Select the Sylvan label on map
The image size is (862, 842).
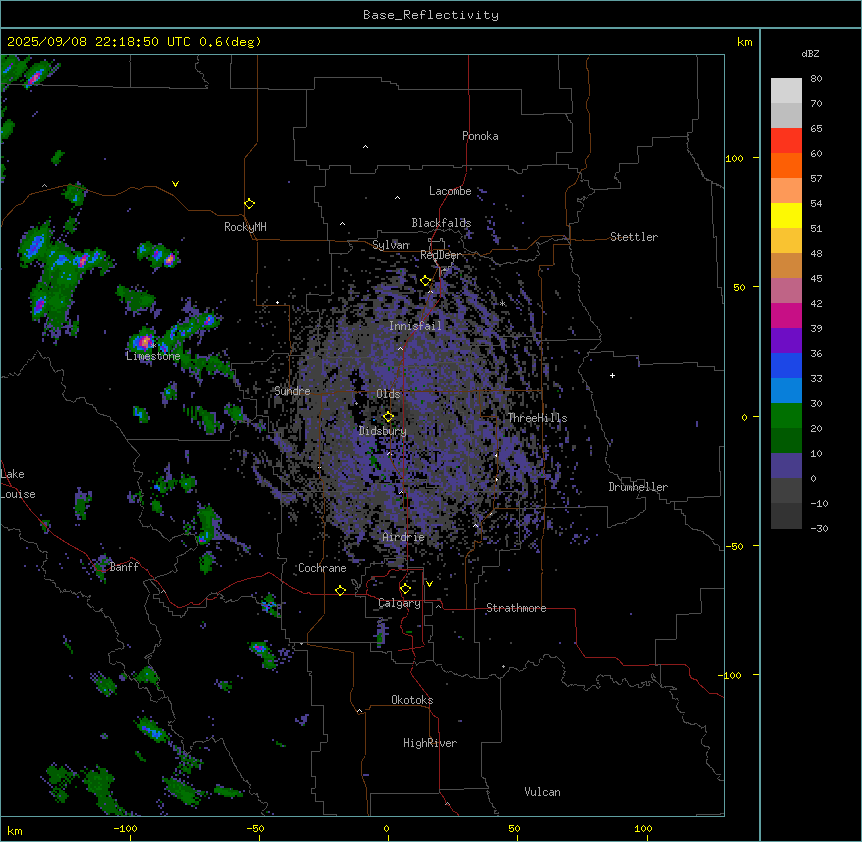click(x=391, y=245)
